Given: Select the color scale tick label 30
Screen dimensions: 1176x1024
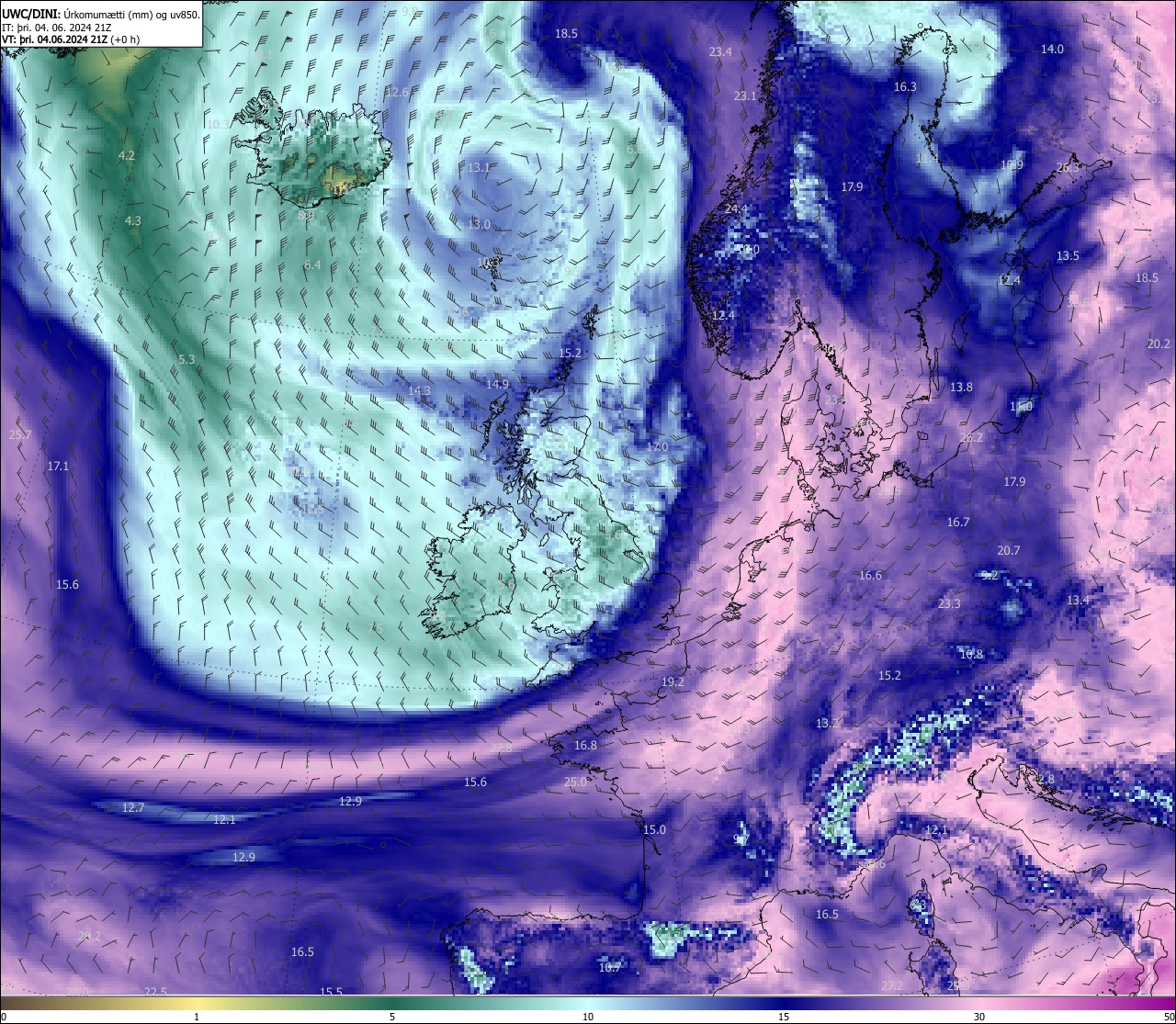Looking at the screenshot, I should 979,1017.
